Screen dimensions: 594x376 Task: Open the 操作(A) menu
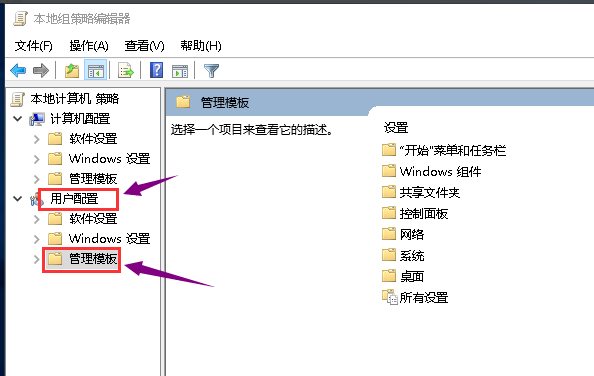click(89, 46)
